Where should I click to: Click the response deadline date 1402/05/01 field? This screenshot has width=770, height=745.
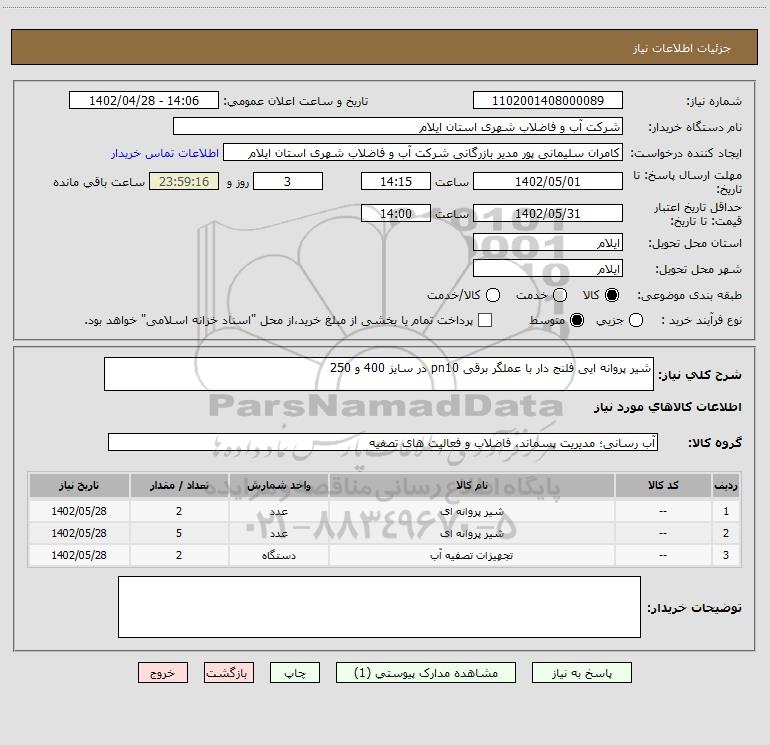(548, 181)
